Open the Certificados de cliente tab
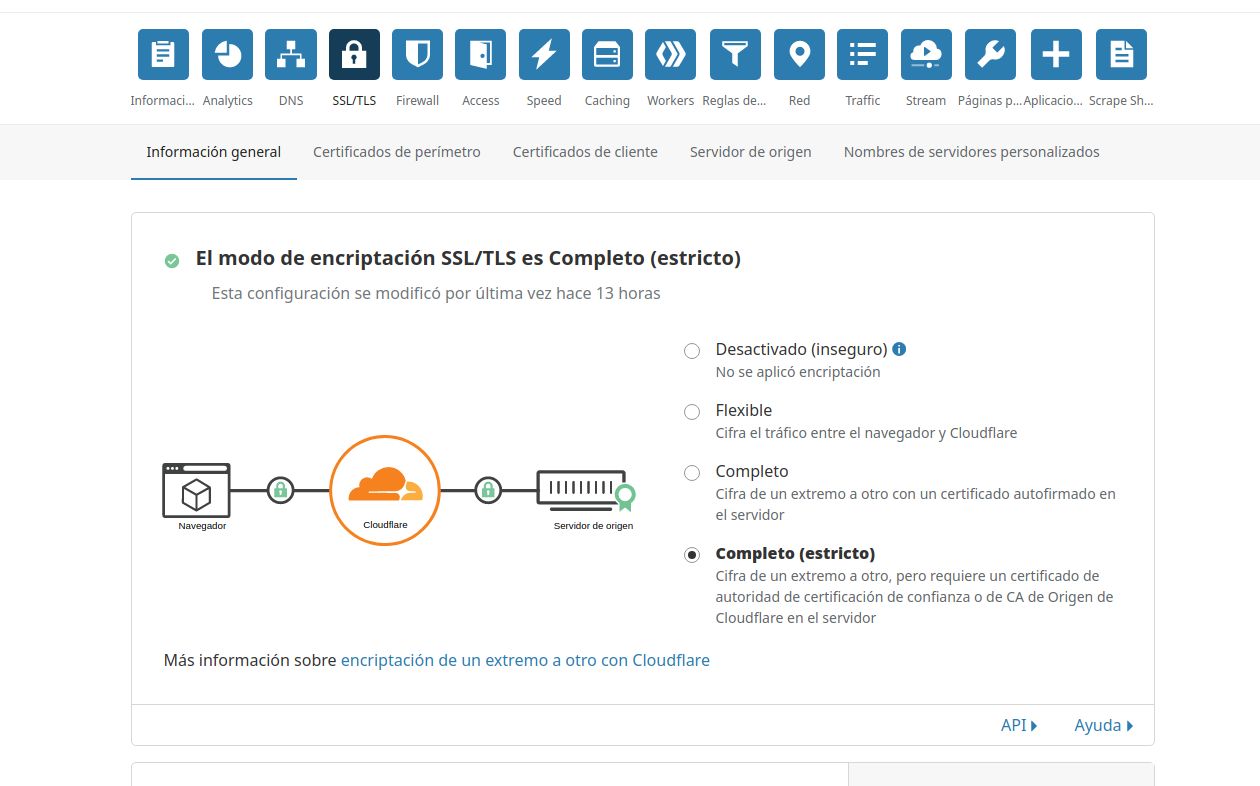Viewport: 1260px width, 786px height. (x=585, y=152)
